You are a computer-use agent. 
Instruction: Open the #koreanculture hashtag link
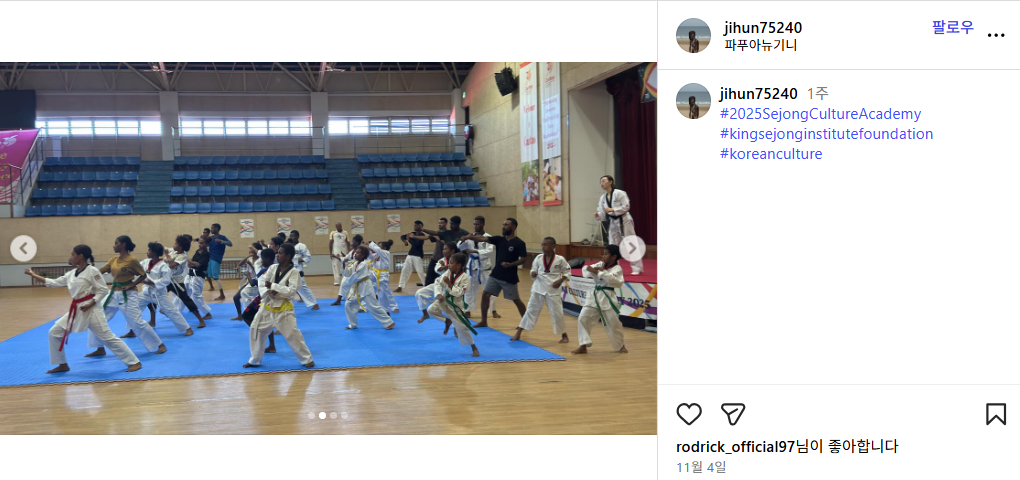pos(771,154)
